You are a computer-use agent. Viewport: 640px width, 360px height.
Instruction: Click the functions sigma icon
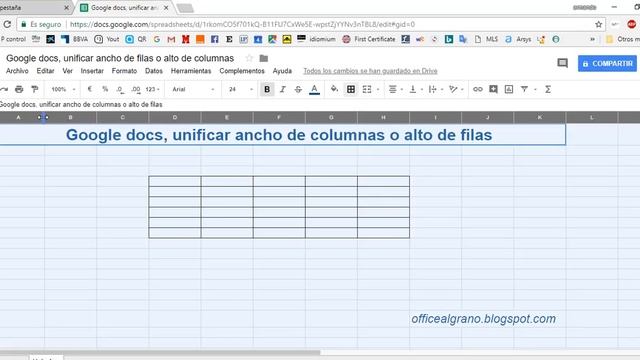(548, 89)
